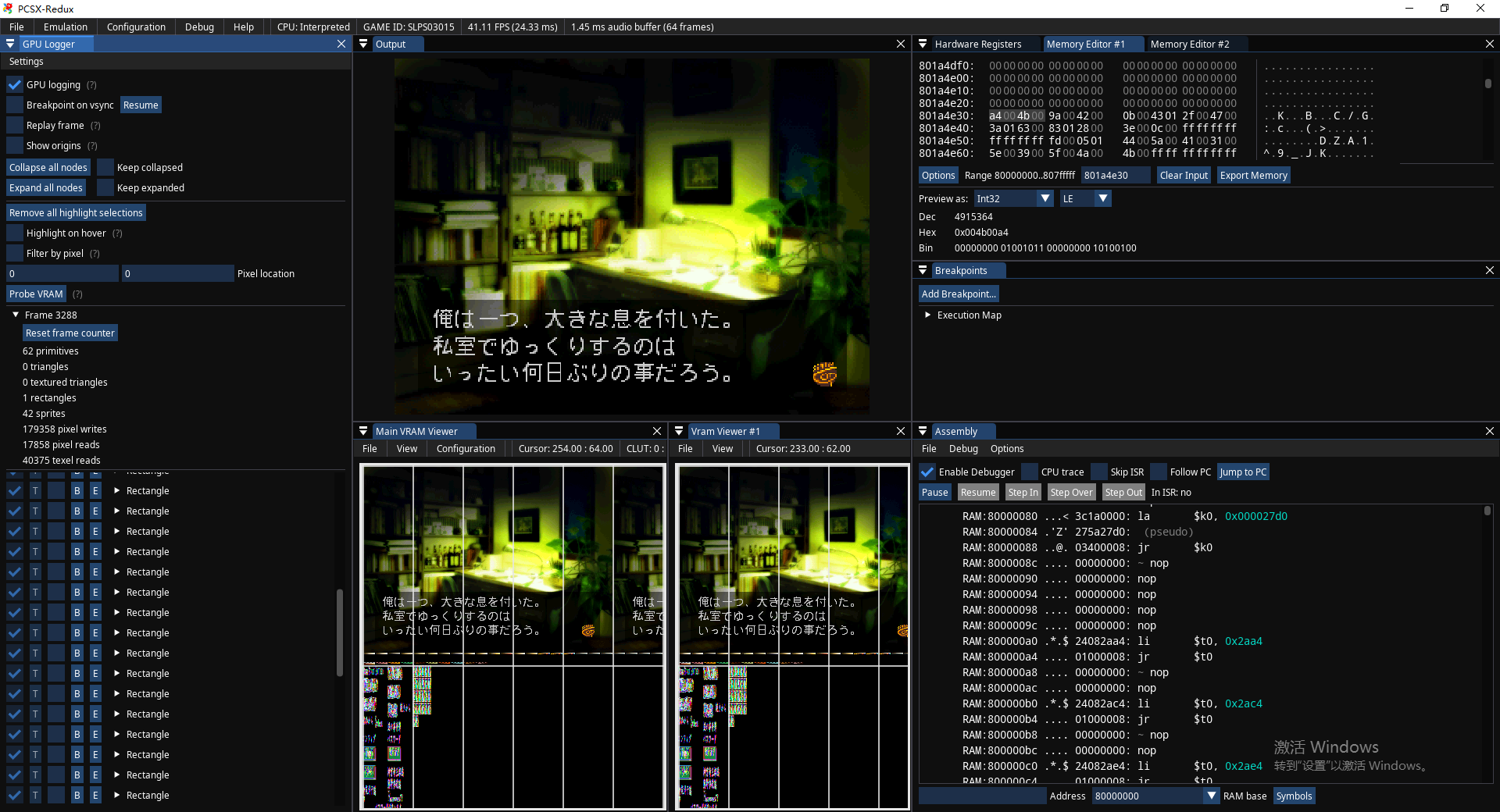Click the Symbols button in Assembly
This screenshot has width=1500, height=812.
1294,796
